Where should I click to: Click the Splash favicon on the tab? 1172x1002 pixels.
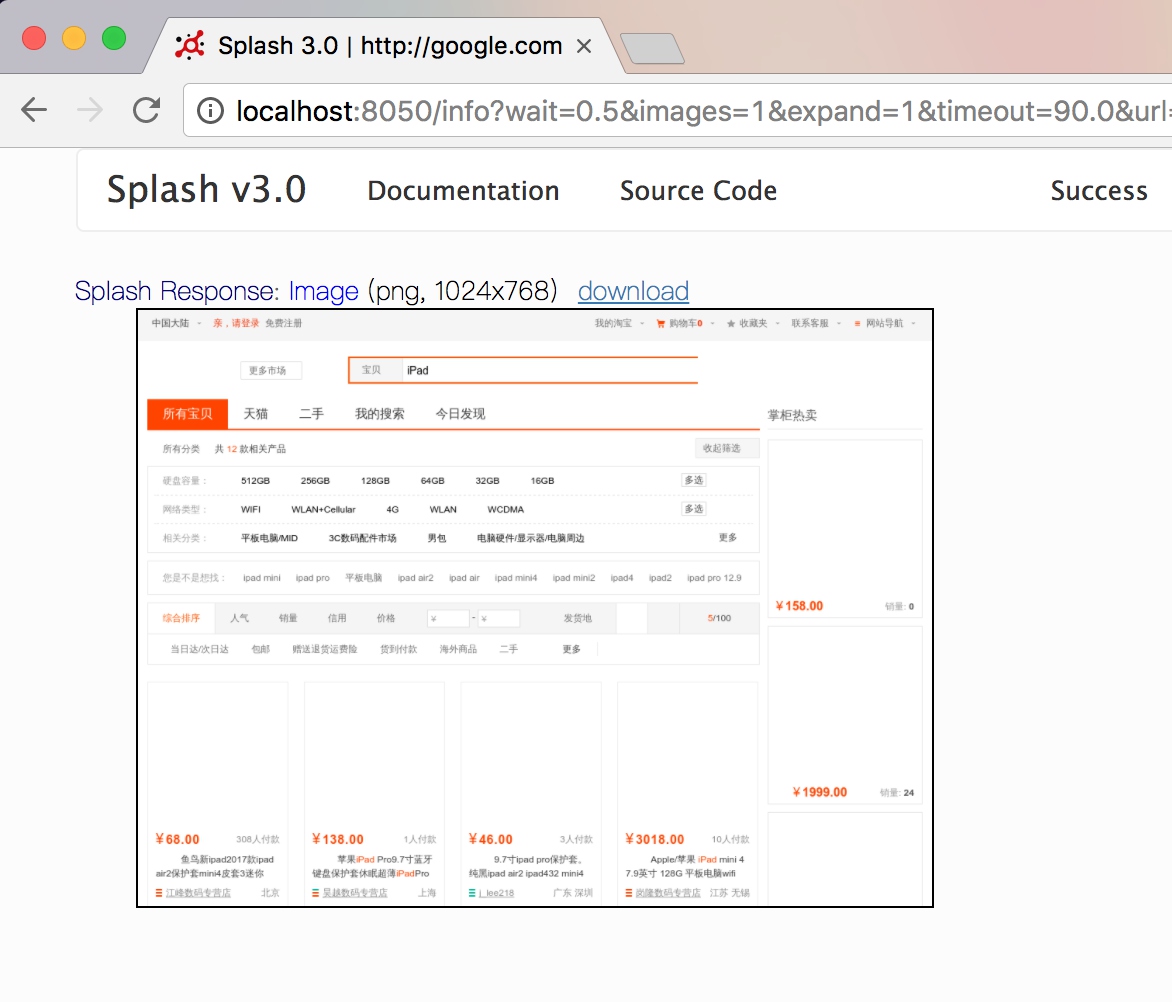(x=190, y=46)
